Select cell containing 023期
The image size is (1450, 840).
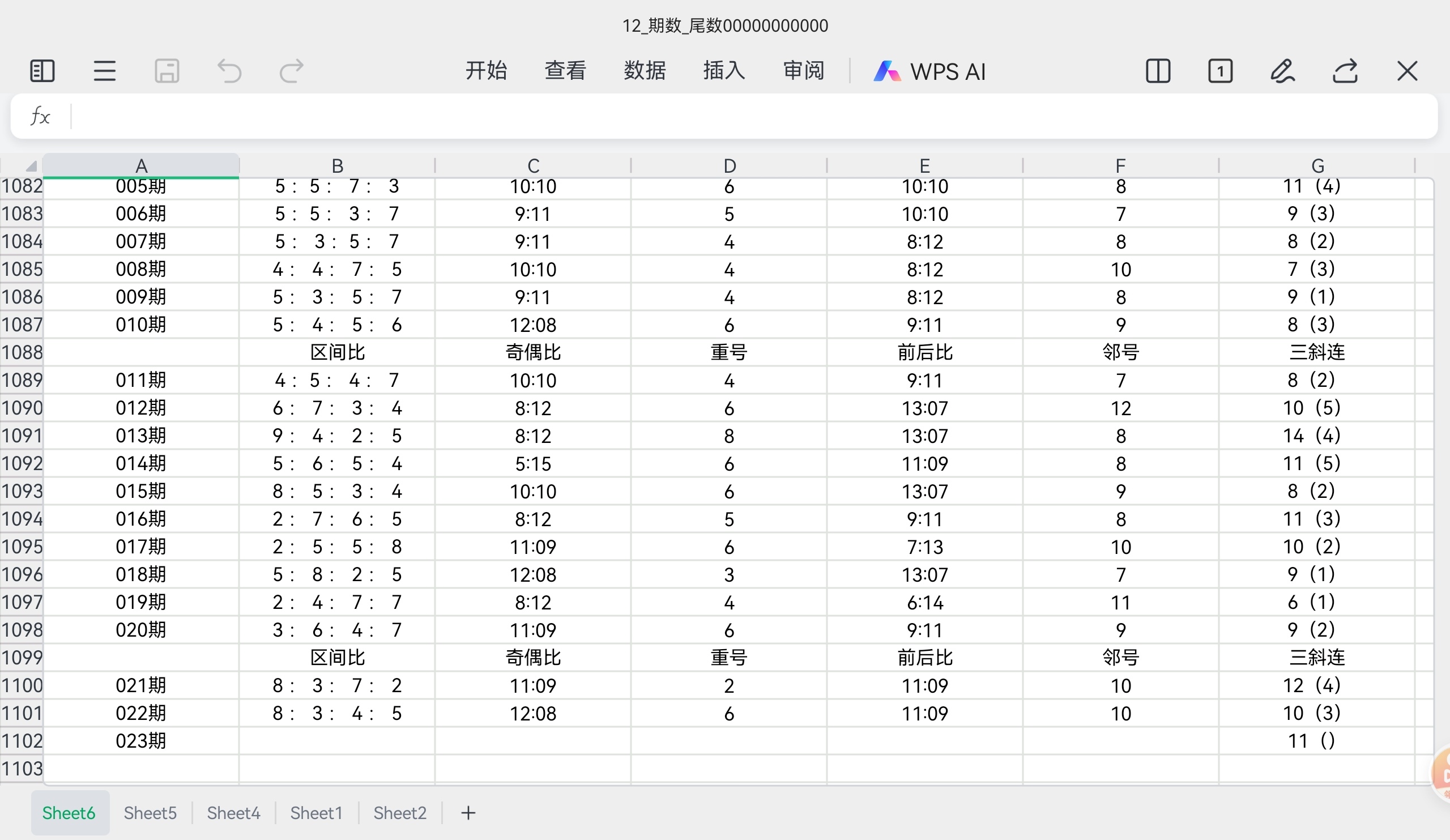[x=141, y=740]
